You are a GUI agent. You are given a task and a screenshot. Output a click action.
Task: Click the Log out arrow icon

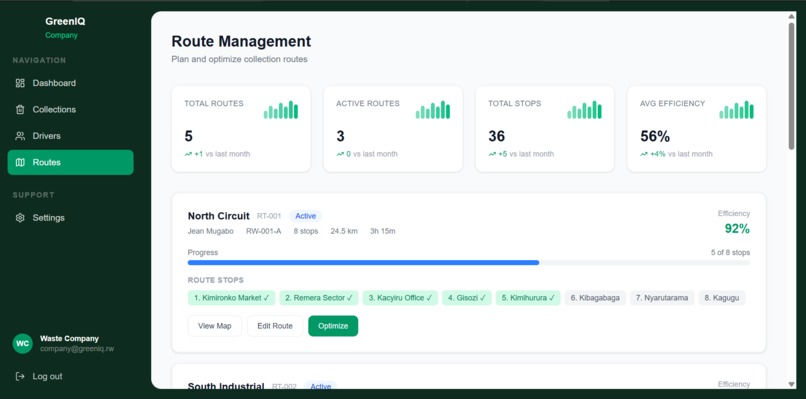[x=20, y=376]
